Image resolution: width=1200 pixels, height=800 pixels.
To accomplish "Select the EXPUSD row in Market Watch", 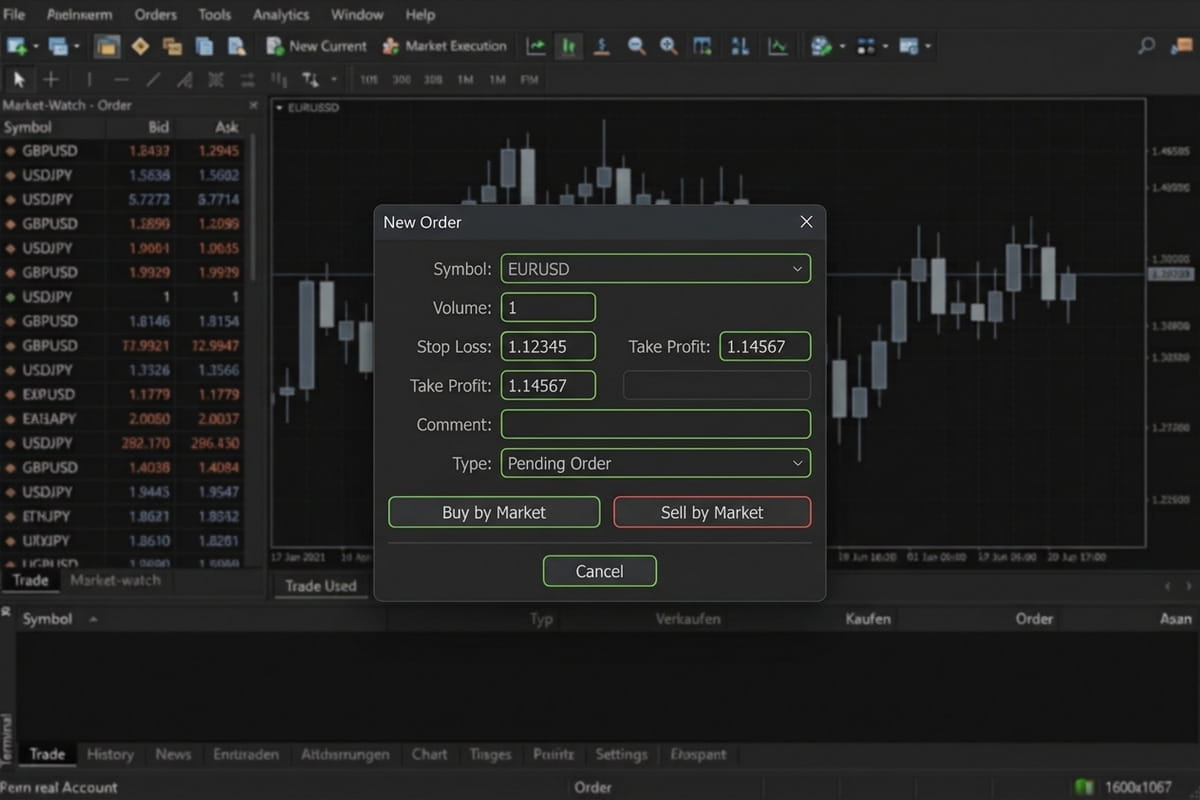I will click(x=122, y=394).
